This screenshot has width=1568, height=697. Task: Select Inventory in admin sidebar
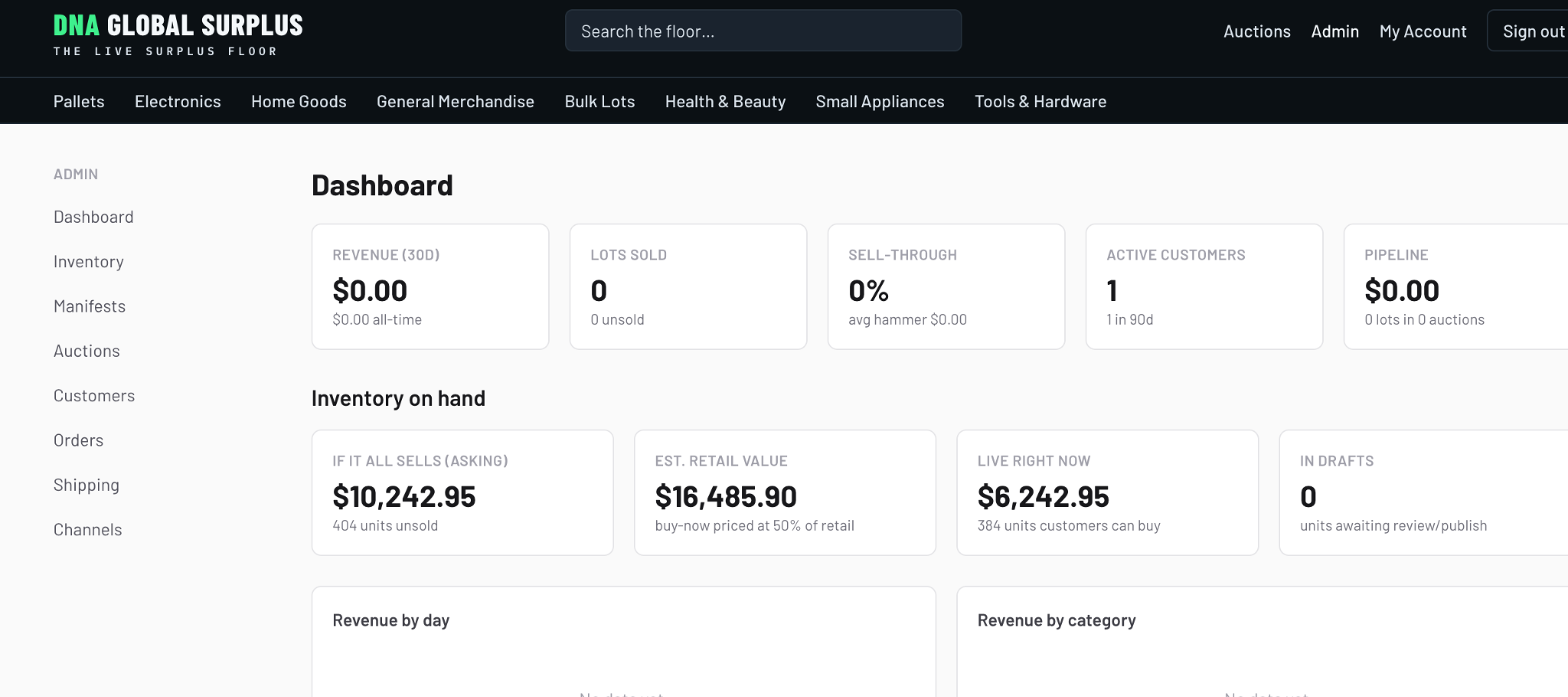[x=89, y=262]
